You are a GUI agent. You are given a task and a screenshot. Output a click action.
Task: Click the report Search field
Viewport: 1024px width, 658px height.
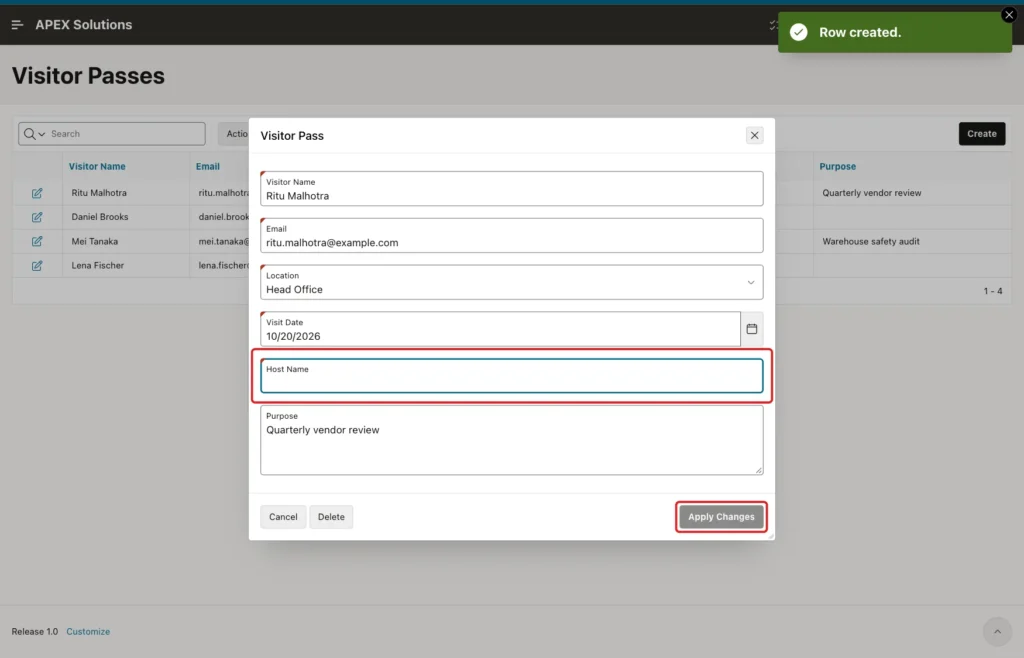coord(126,134)
